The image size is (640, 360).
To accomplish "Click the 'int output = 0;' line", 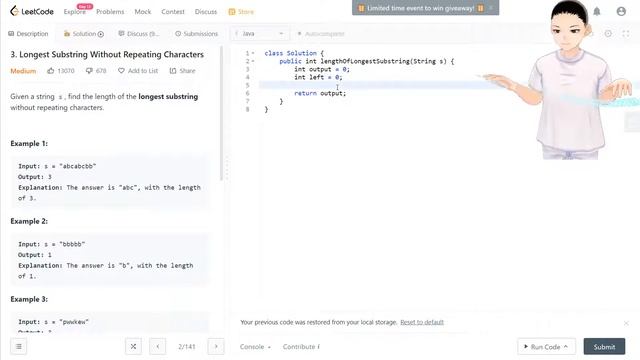I will coord(322,69).
